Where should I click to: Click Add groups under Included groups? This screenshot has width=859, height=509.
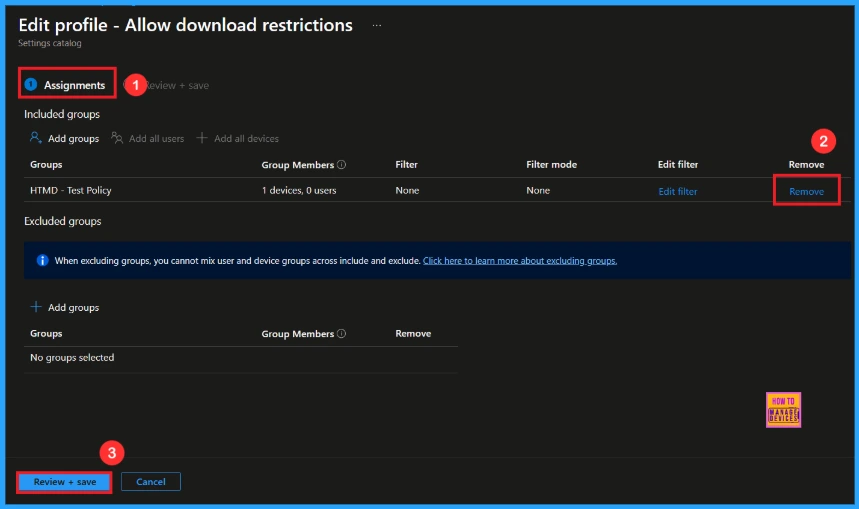point(73,139)
